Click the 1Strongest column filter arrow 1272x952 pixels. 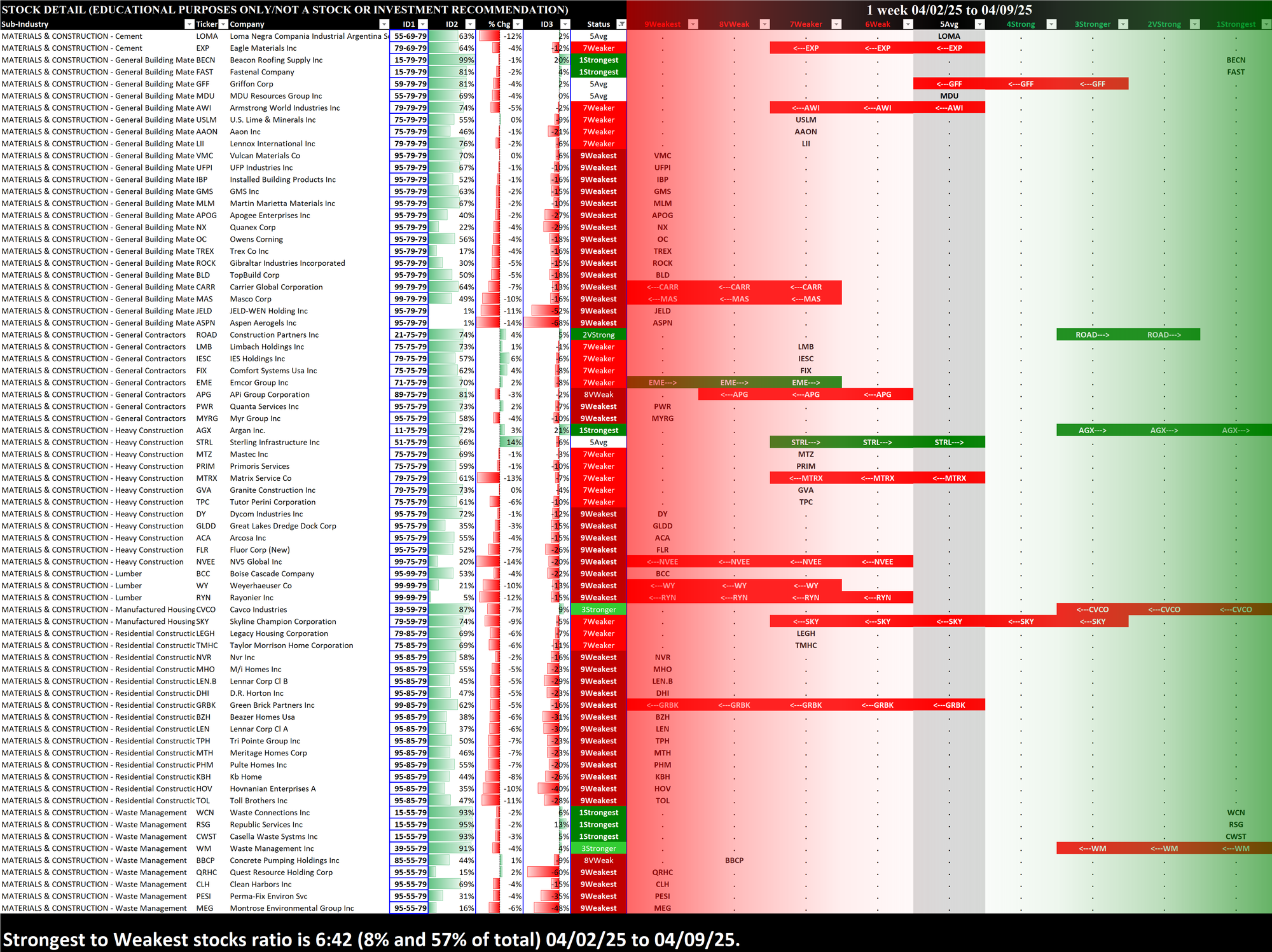click(1266, 24)
